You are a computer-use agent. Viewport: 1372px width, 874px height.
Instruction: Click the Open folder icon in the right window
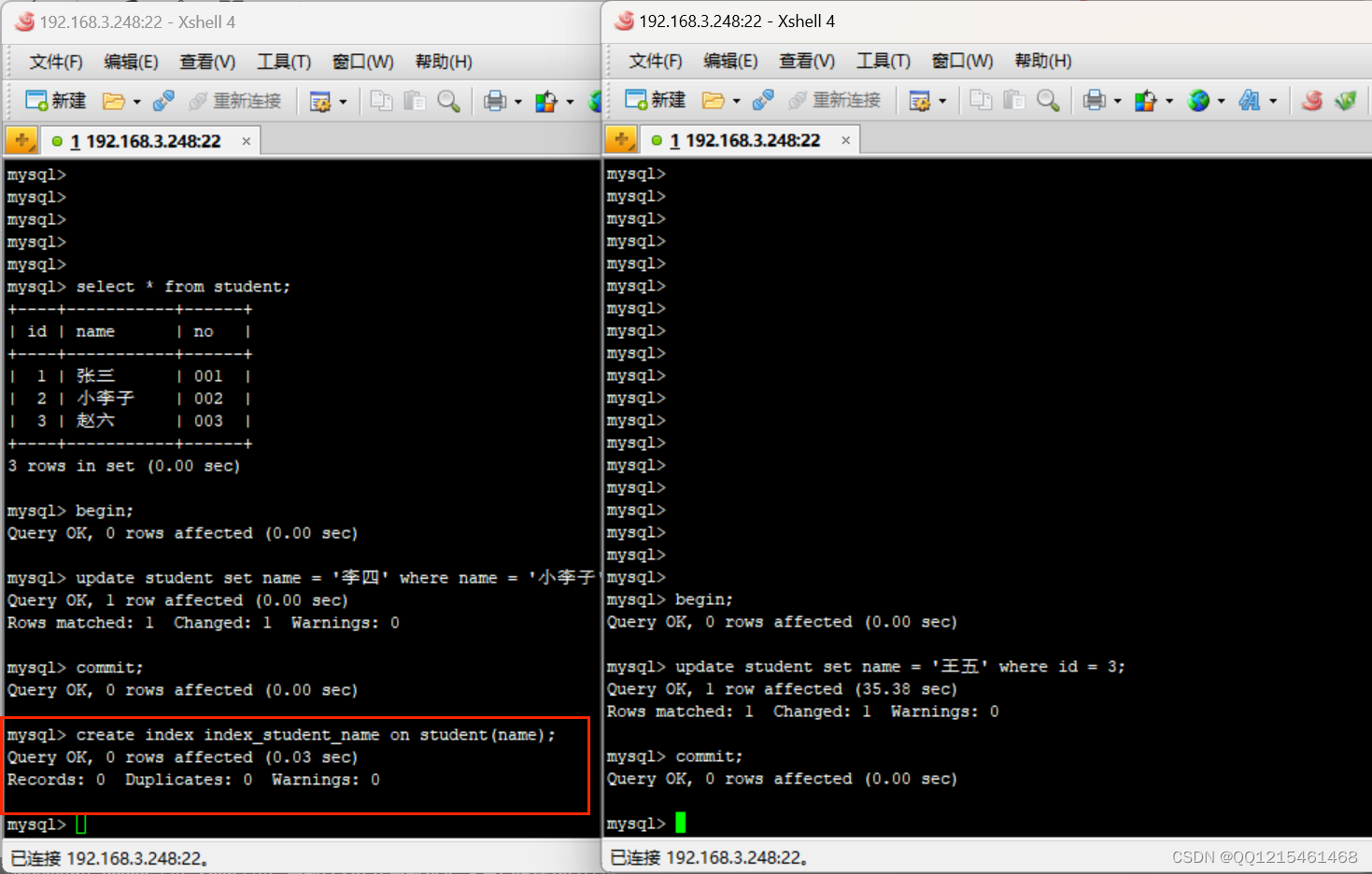714,100
